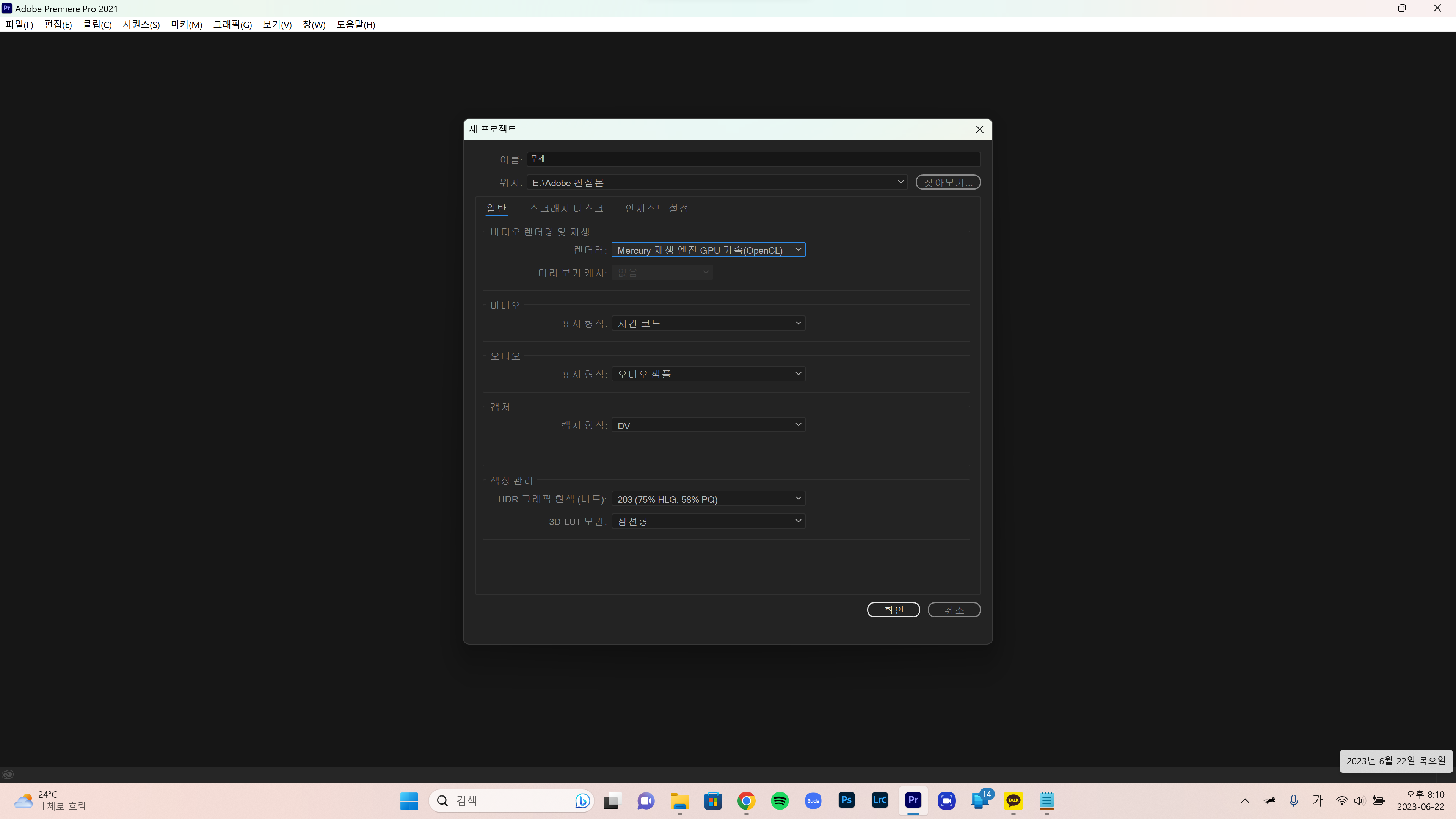Screen dimensions: 1456x819
Task: Switch to the scratch disk (스크래치 디스크) tab
Action: [x=566, y=208]
